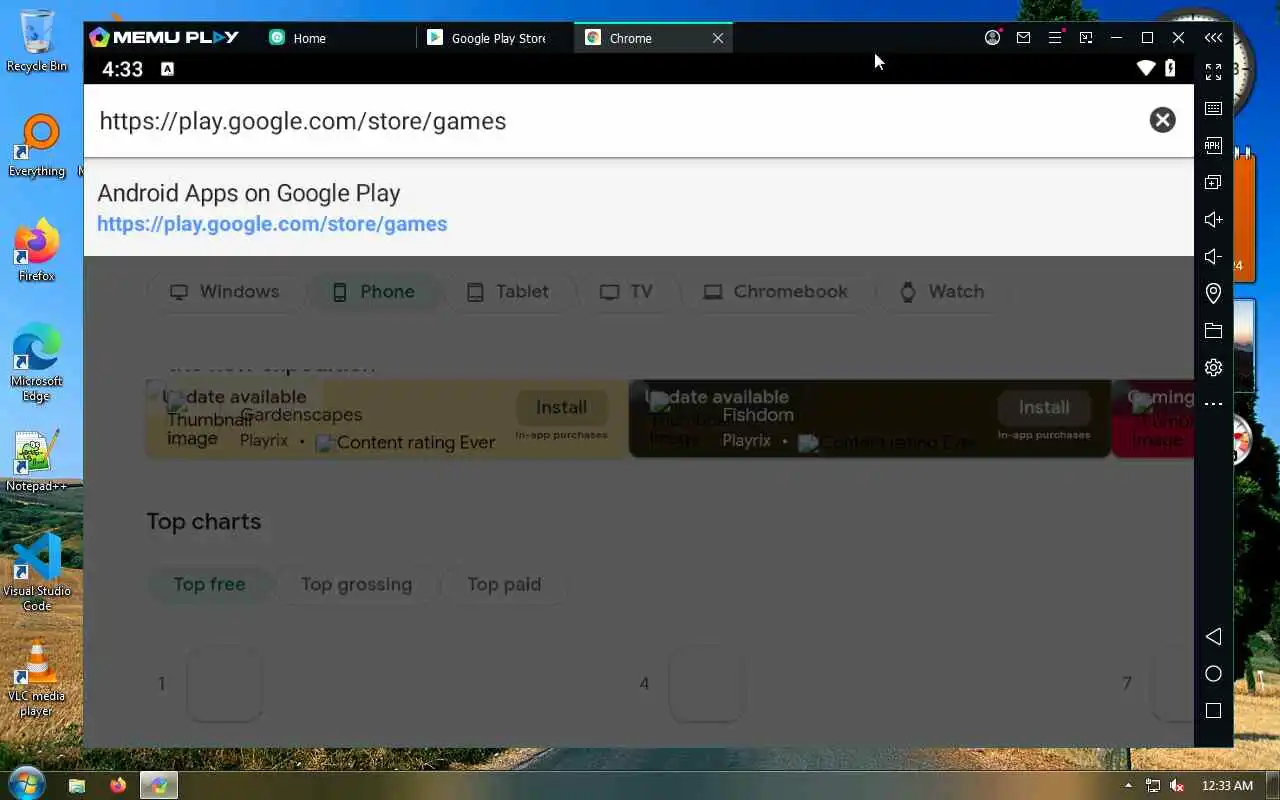1280x800 pixels.
Task: Select the Windows device filter chip
Action: point(224,291)
